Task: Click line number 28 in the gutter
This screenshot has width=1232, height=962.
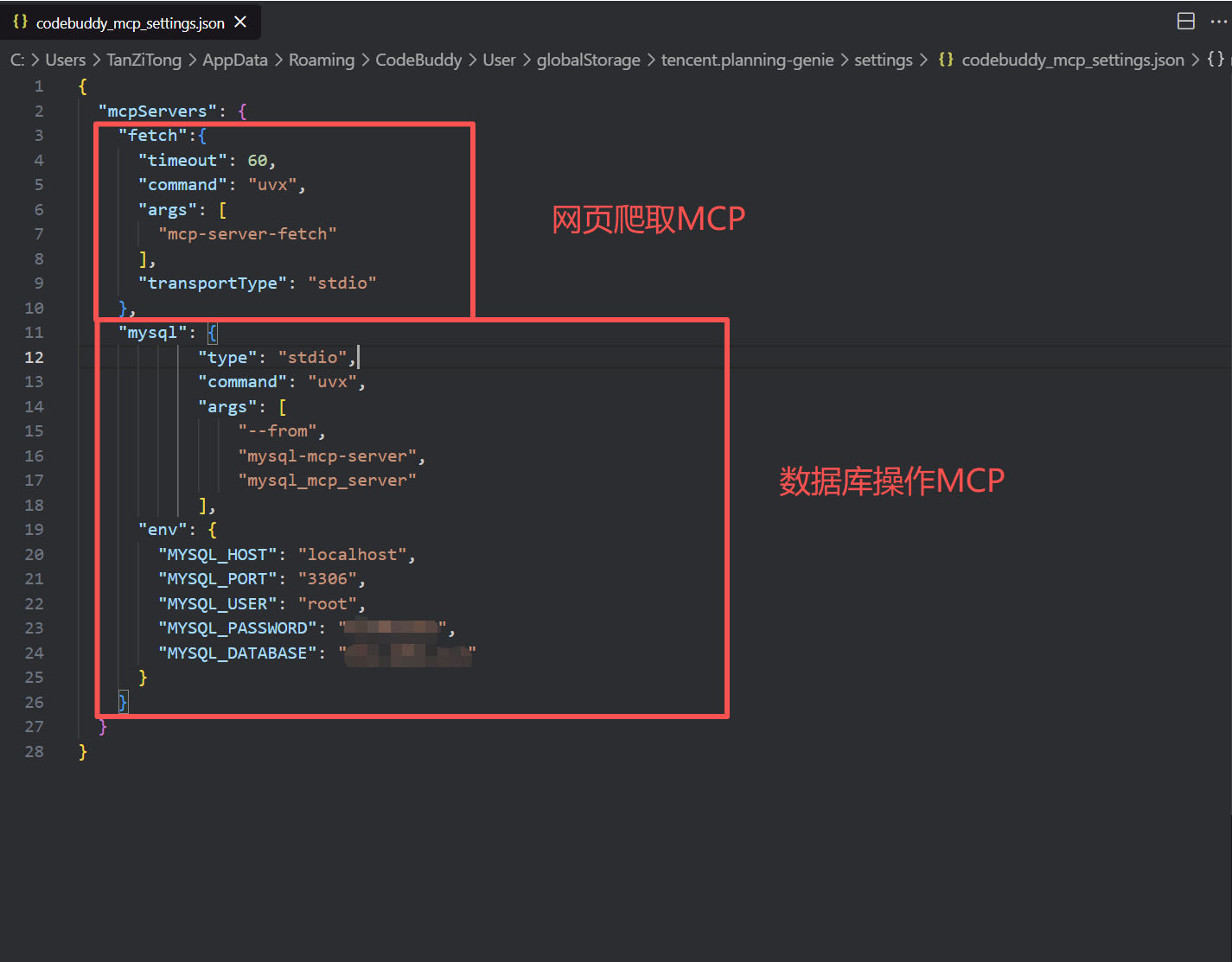Action: [x=34, y=751]
